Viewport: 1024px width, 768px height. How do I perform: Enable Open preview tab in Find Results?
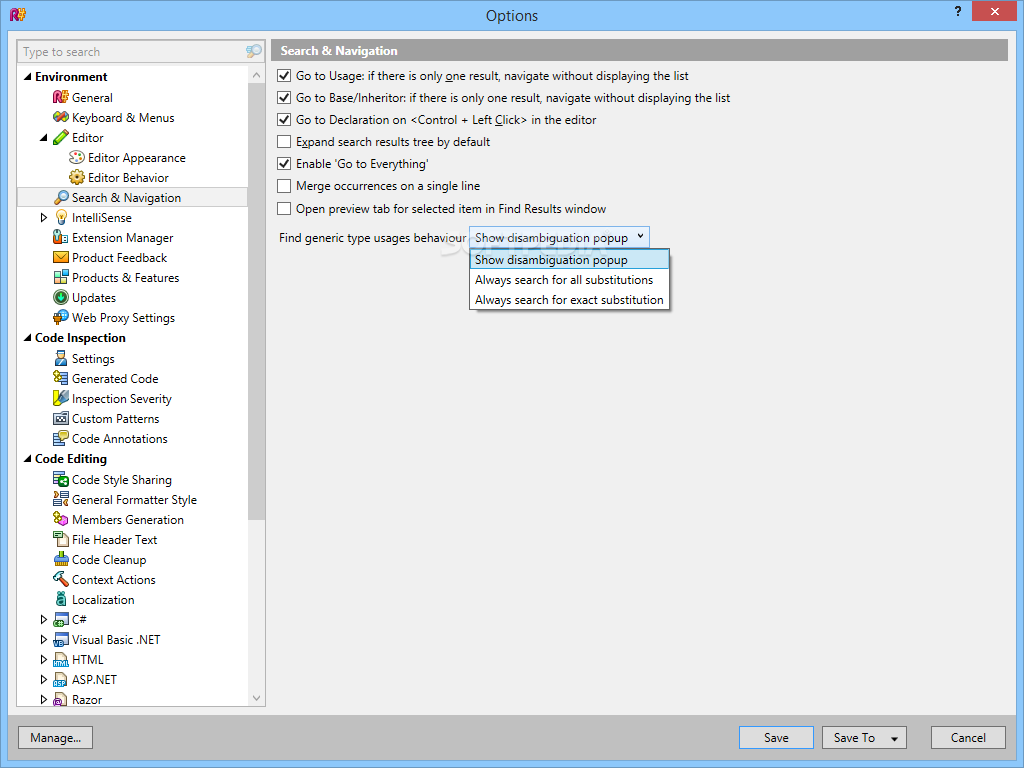tap(284, 208)
